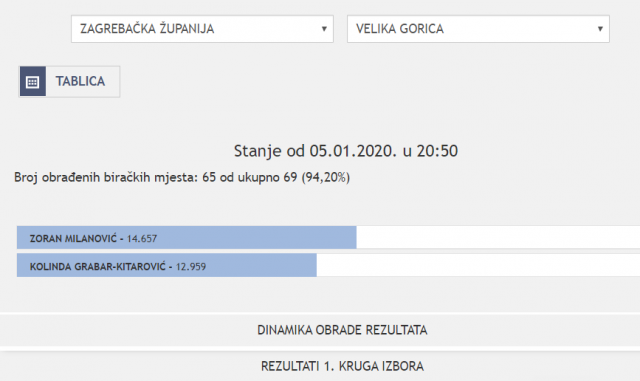Click the white unfilled part of Milanović's bar
This screenshot has height=381, width=640.
[x=498, y=238]
